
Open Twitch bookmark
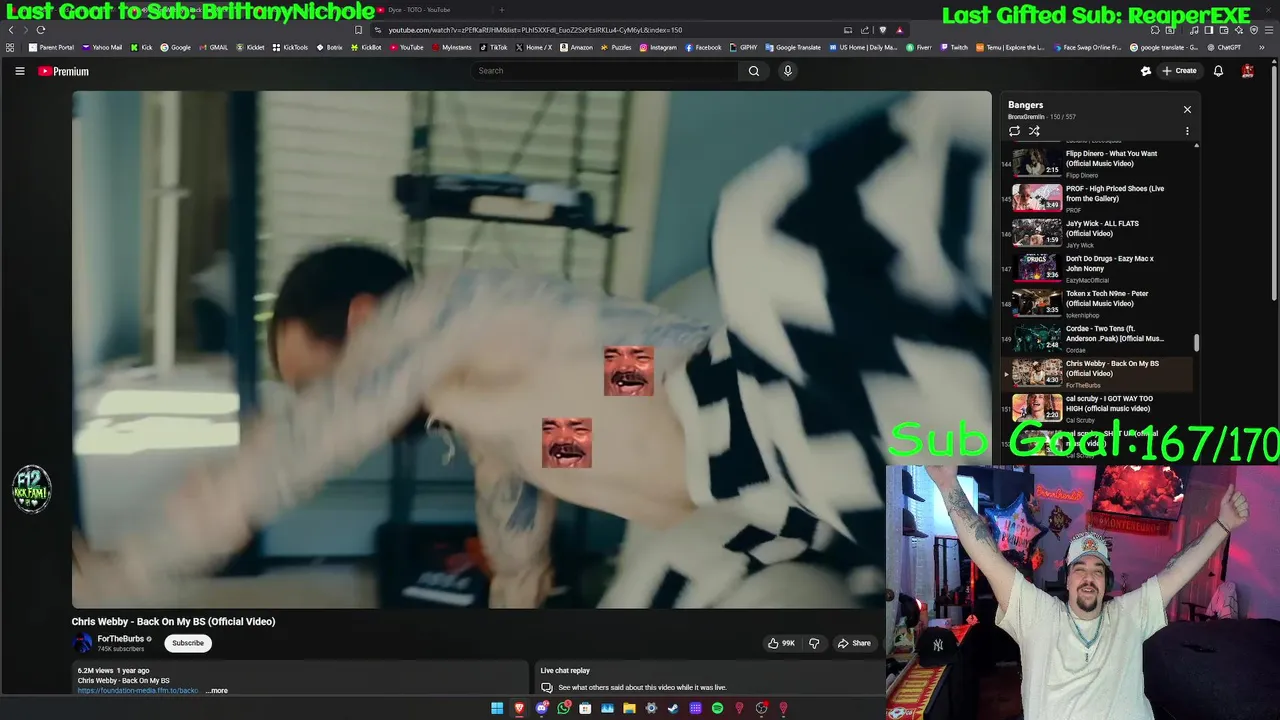[x=954, y=47]
